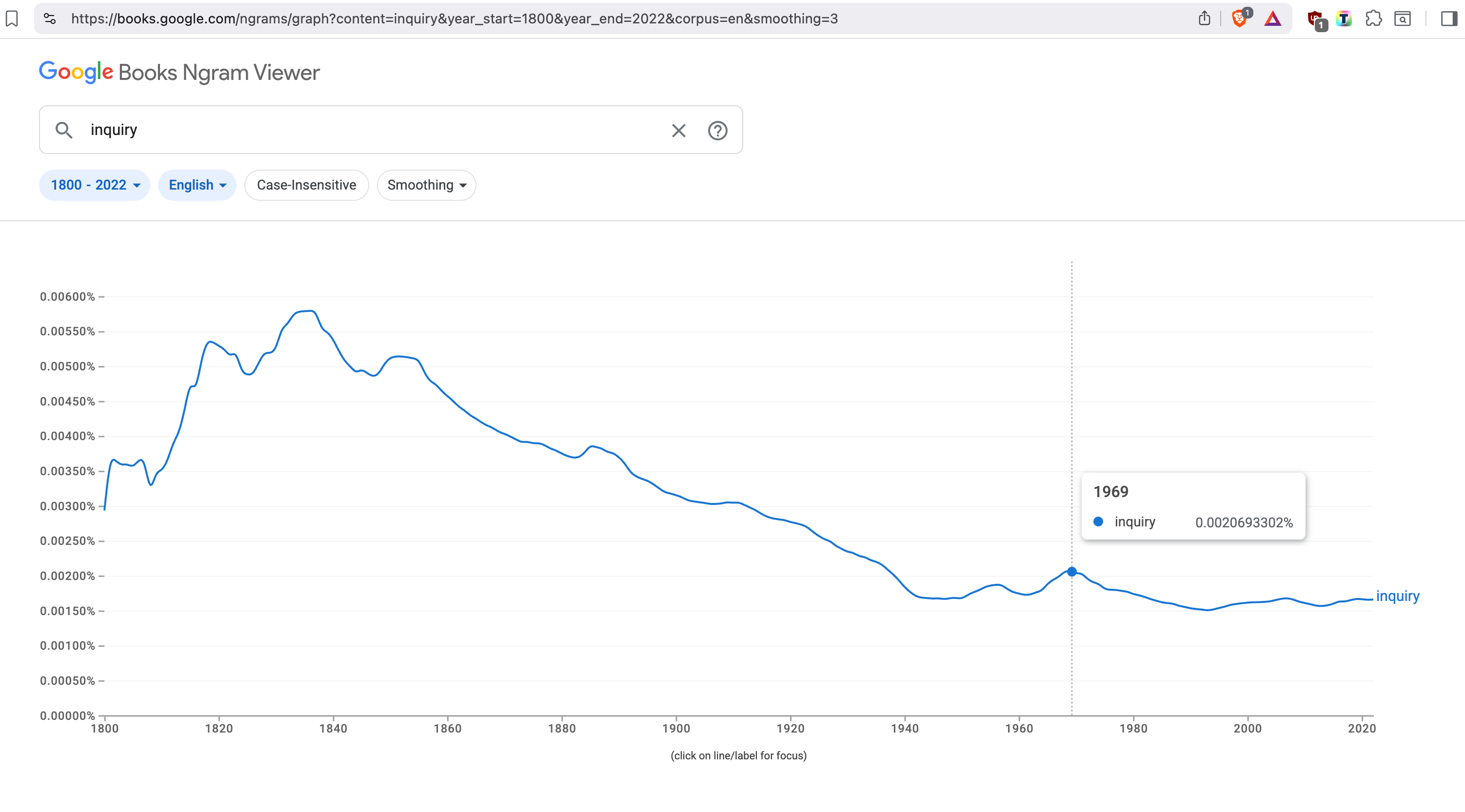The image size is (1465, 812).
Task: Click the URL address bar text
Action: point(454,19)
